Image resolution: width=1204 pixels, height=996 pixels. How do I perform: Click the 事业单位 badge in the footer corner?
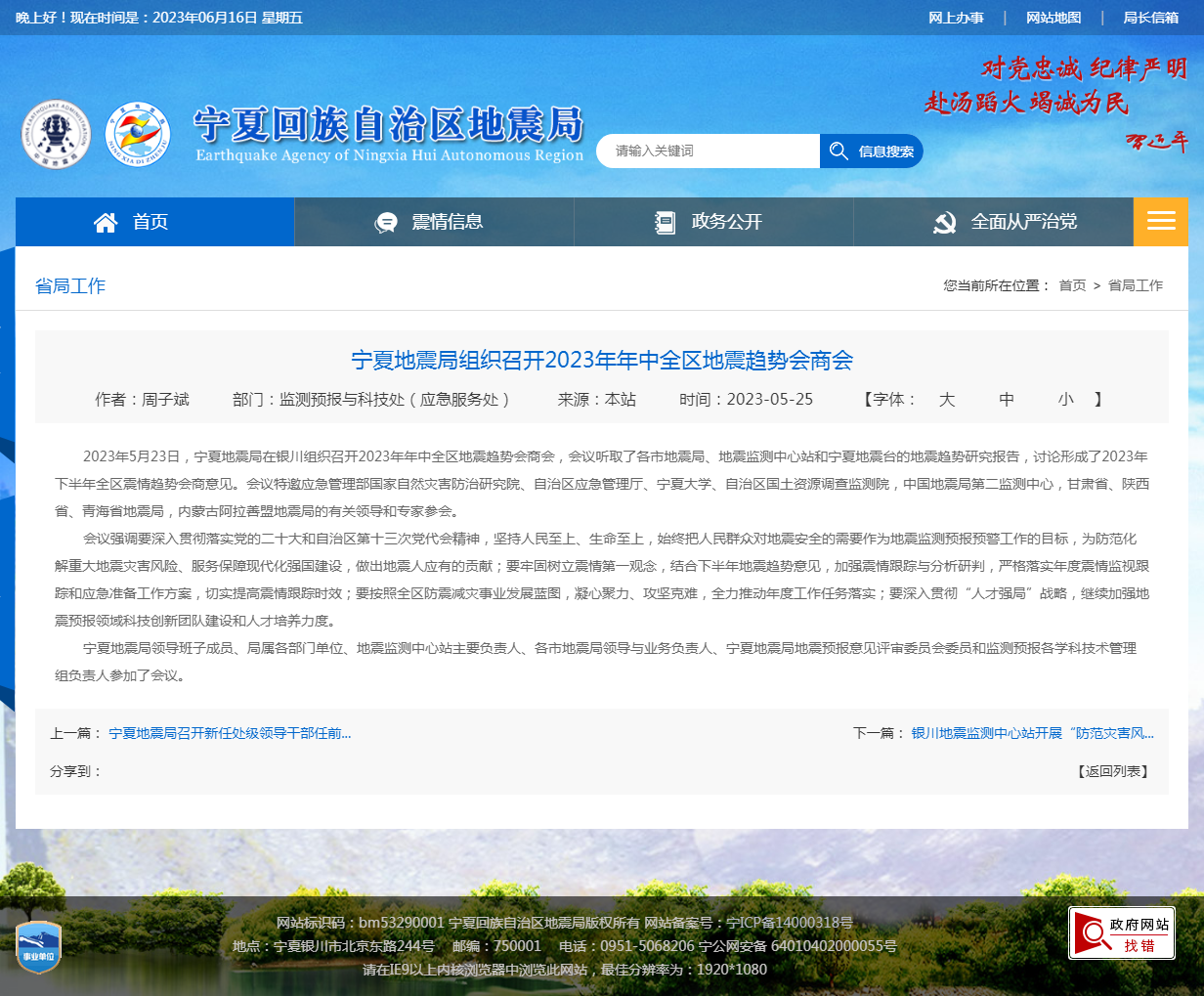tap(39, 946)
